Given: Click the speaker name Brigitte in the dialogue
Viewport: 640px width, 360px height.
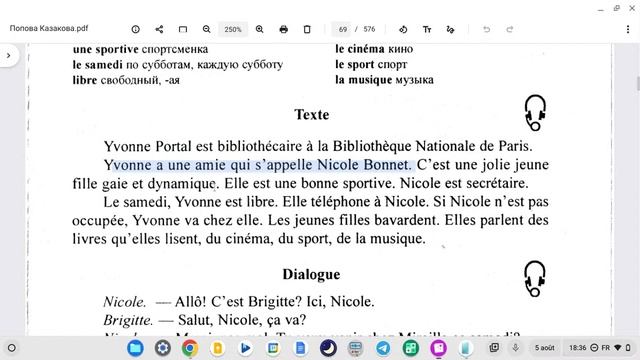Looking at the screenshot, I should click(128, 320).
